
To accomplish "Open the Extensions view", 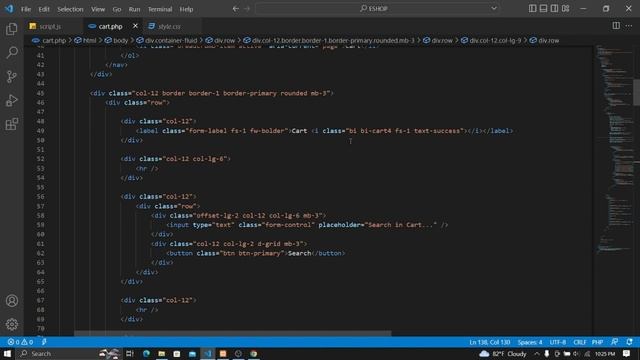I will click(x=12, y=124).
